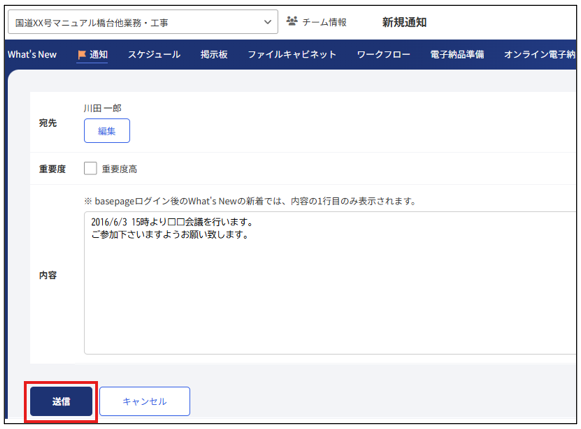Switch to the 電子納品準備 tab

click(x=457, y=55)
